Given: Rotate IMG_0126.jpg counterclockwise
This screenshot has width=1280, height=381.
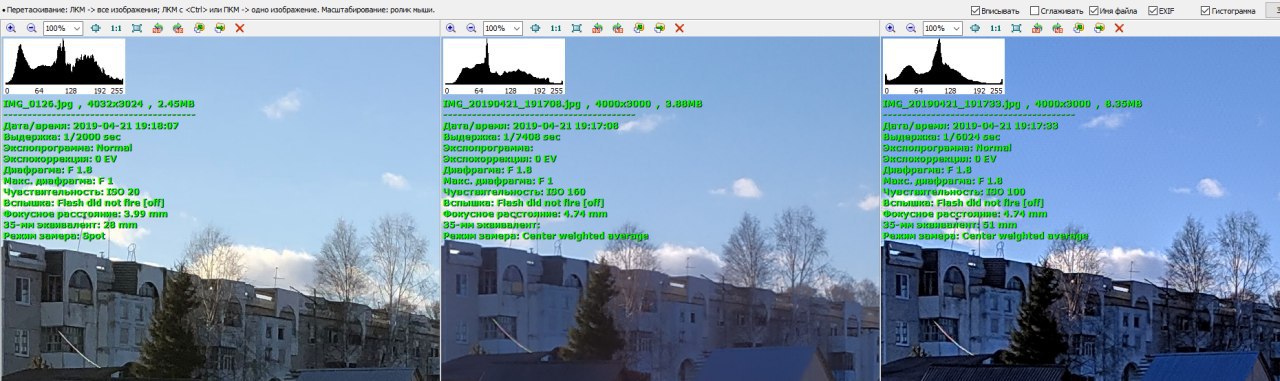Looking at the screenshot, I should click(157, 28).
